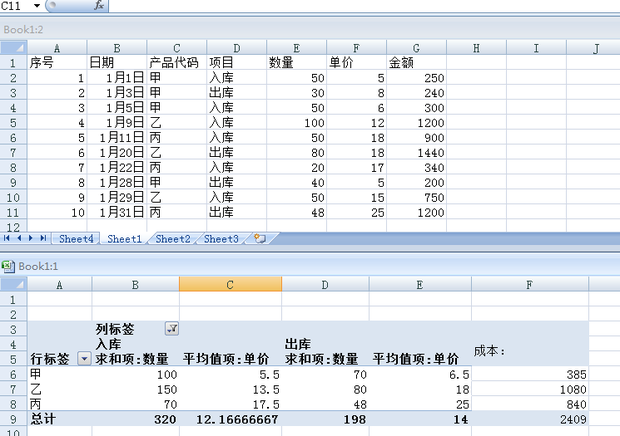Select all cells in Book1:2 corner
Screen dimensions: 620x436
point(13,48)
